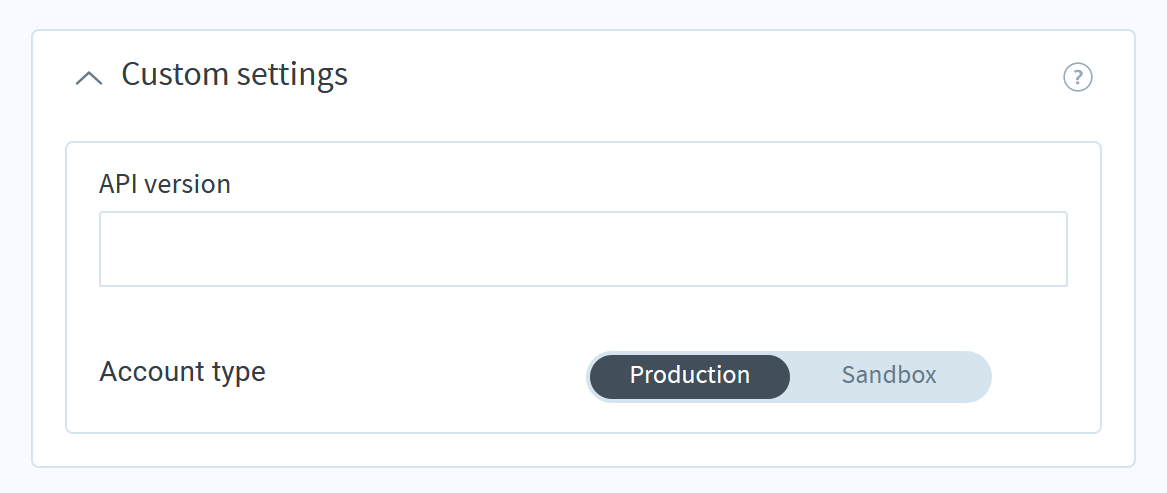The height and width of the screenshot is (493, 1167).
Task: Click the empty box under API version
Action: pos(583,249)
